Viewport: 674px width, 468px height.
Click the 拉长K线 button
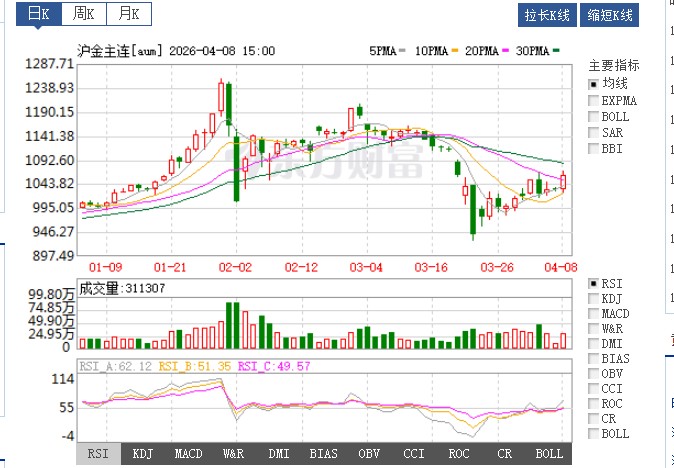pyautogui.click(x=548, y=15)
